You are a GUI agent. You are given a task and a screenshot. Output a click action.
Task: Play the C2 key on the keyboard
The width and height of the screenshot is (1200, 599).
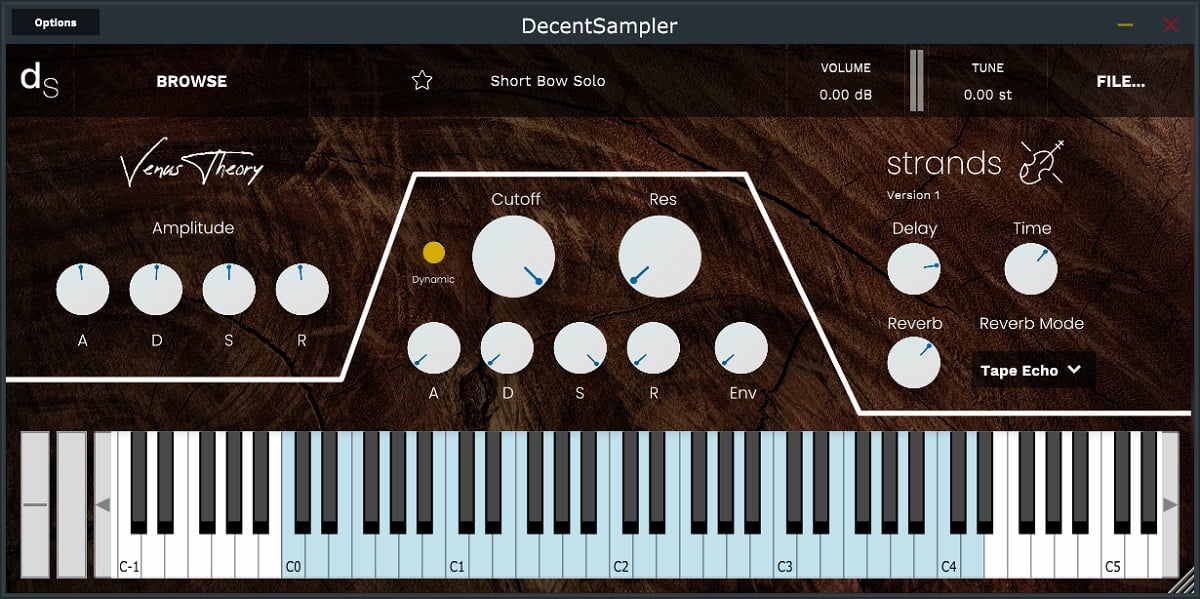pyautogui.click(x=621, y=555)
